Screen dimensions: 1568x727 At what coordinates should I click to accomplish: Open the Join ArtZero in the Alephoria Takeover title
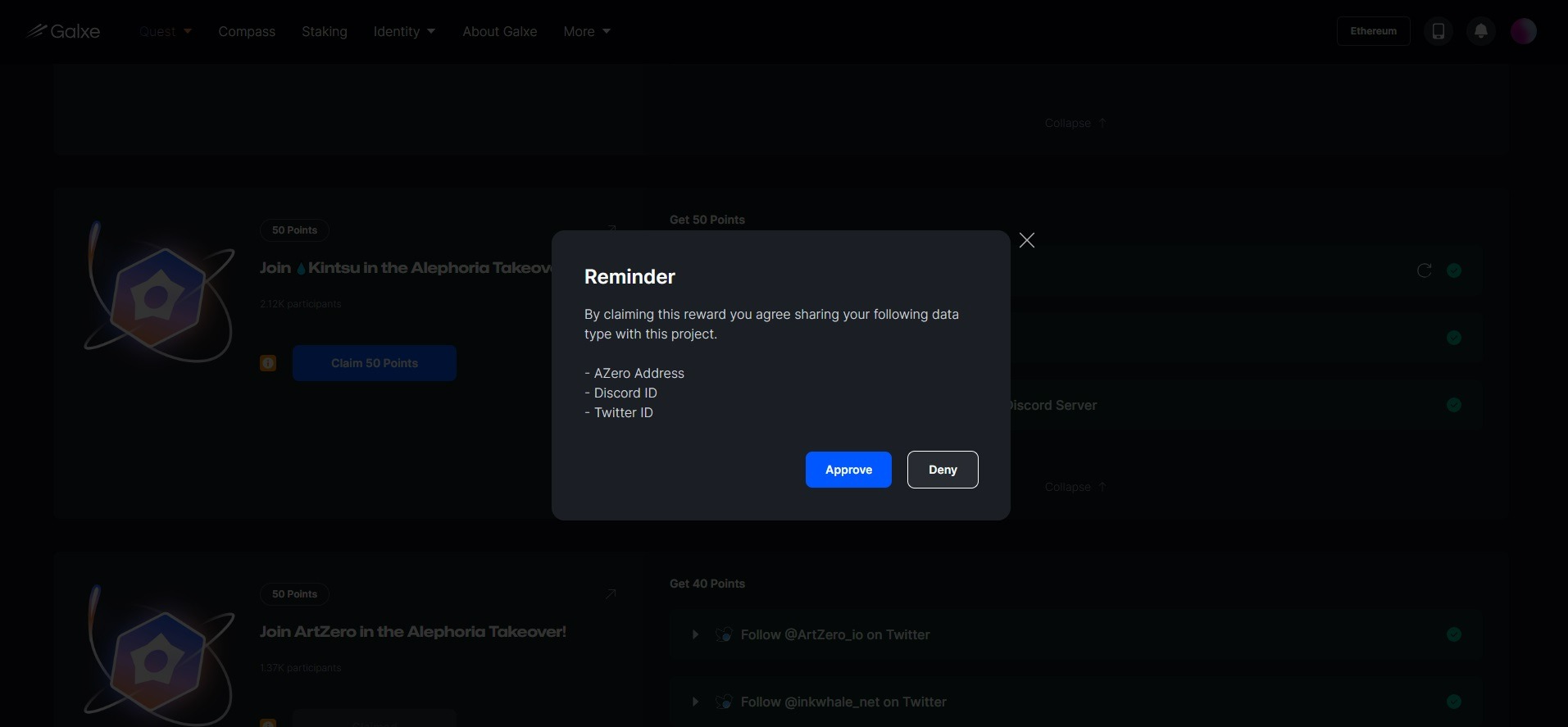413,632
